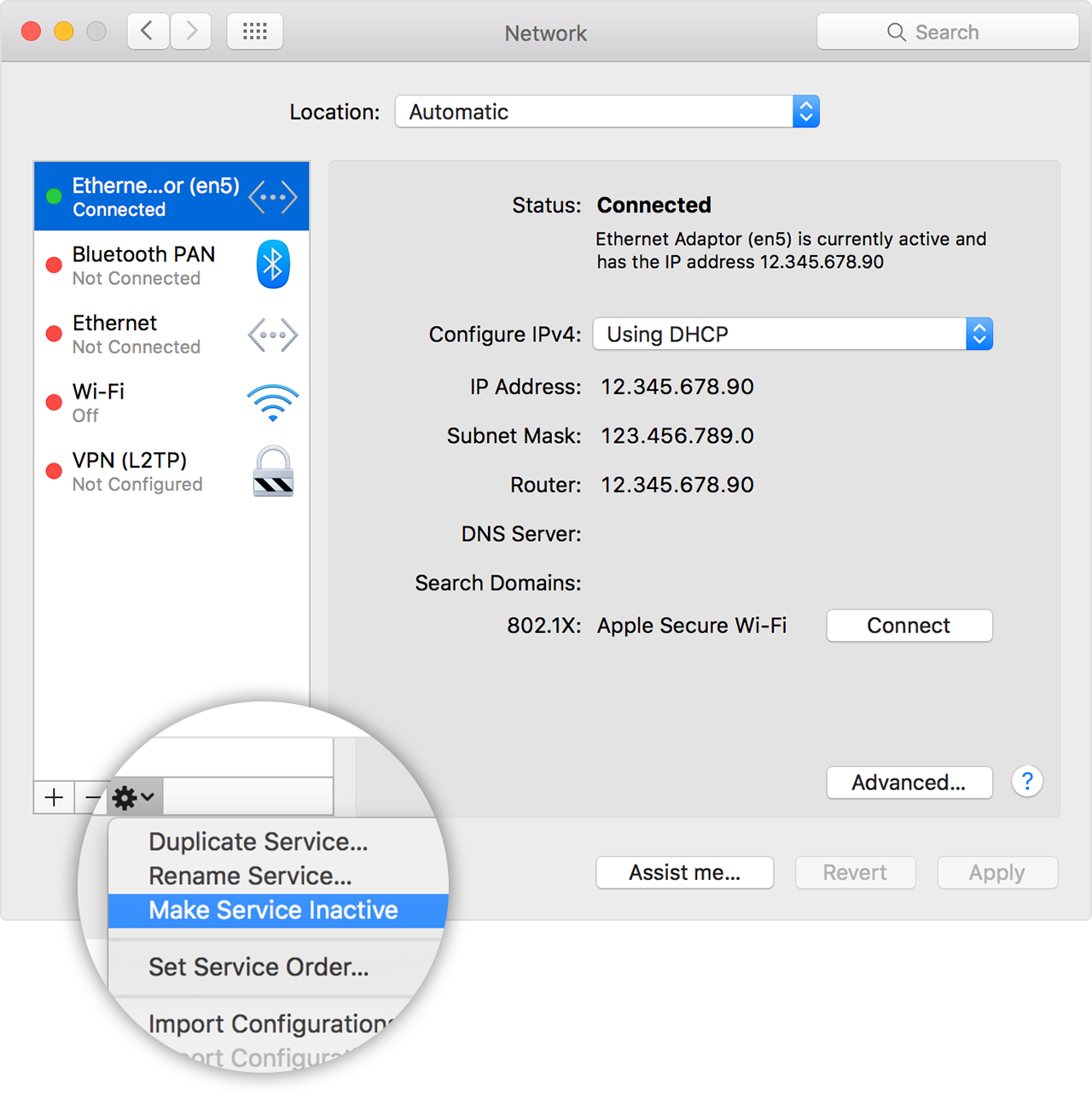Go forward with the right arrow toolbar button

(x=191, y=32)
